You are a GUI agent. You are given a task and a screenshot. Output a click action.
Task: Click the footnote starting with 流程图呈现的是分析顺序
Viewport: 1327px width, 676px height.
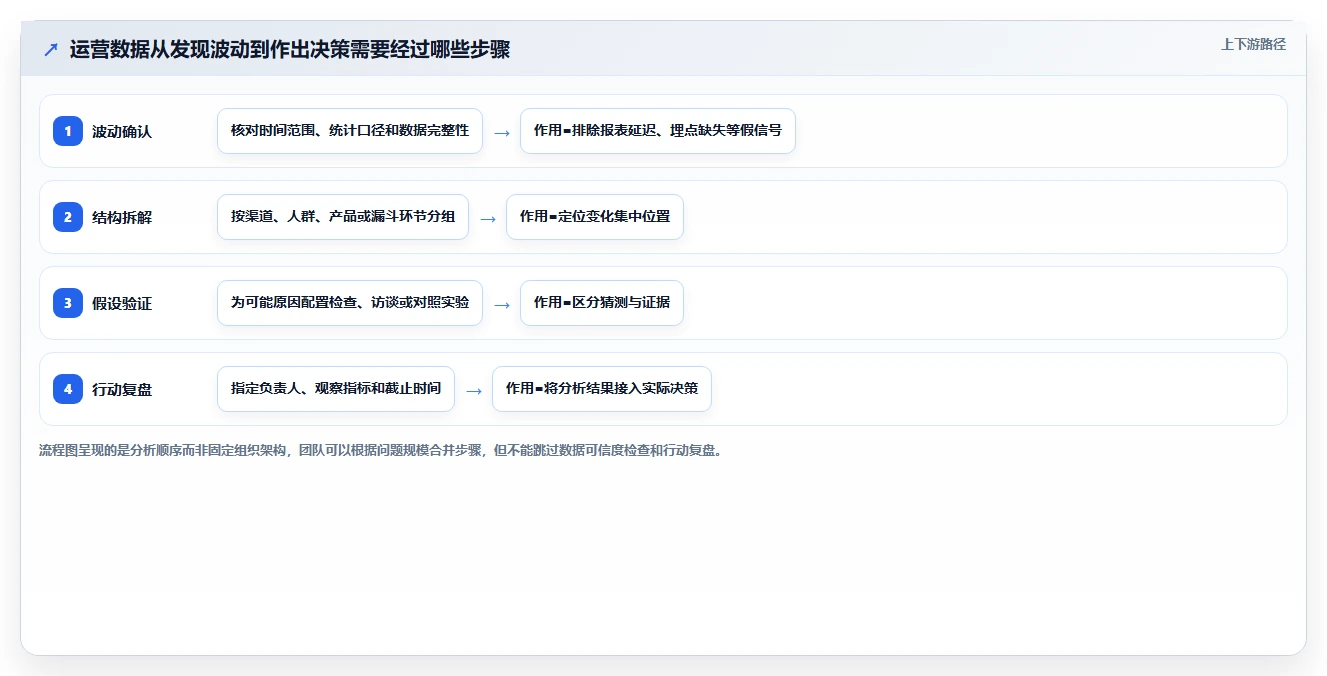[381, 450]
